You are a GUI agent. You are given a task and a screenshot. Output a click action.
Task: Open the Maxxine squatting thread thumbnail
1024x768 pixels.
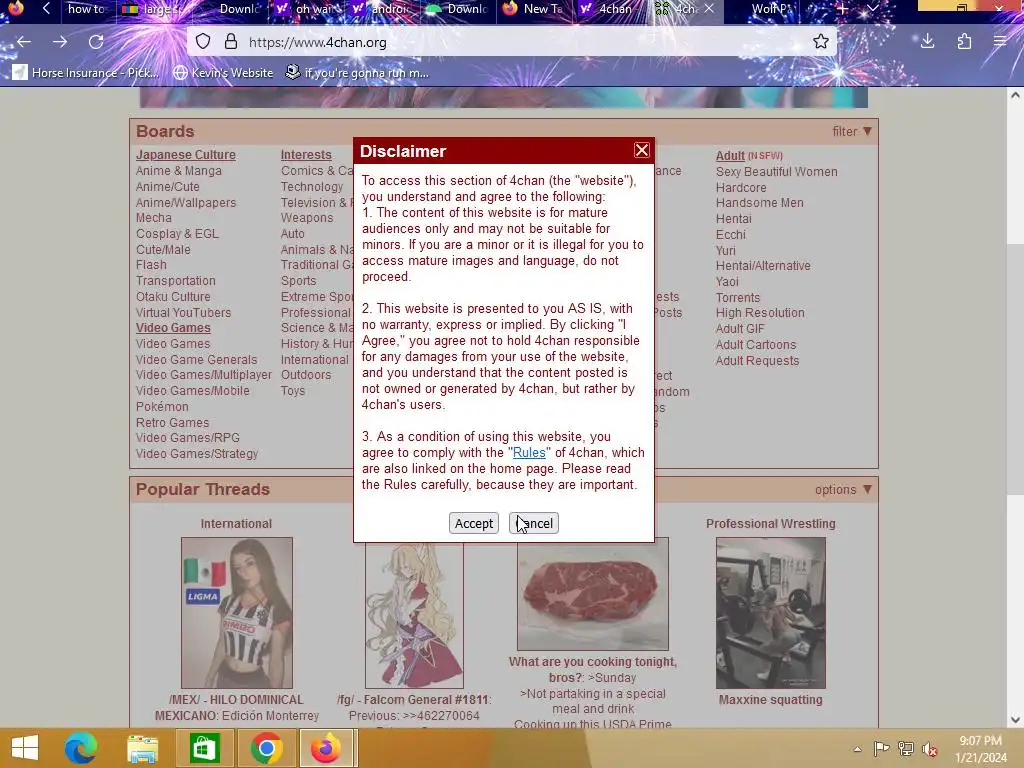[x=771, y=613]
